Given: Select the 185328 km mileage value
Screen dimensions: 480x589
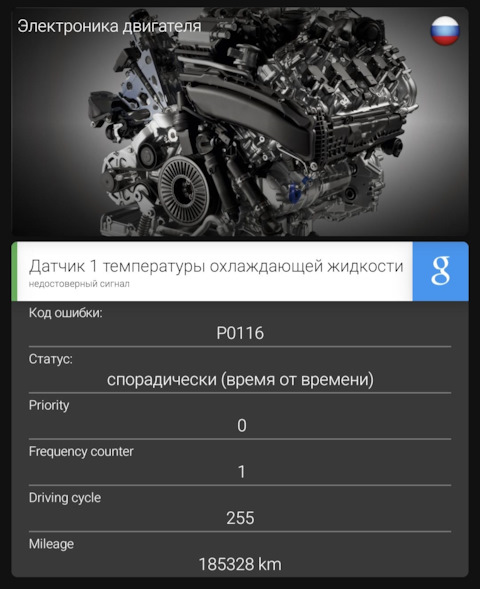Looking at the screenshot, I should (x=240, y=564).
